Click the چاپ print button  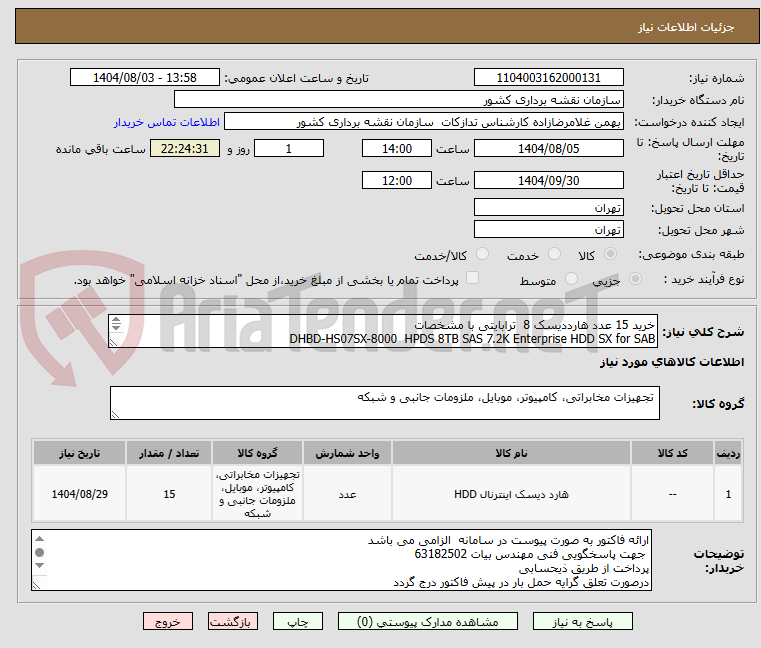[x=298, y=621]
